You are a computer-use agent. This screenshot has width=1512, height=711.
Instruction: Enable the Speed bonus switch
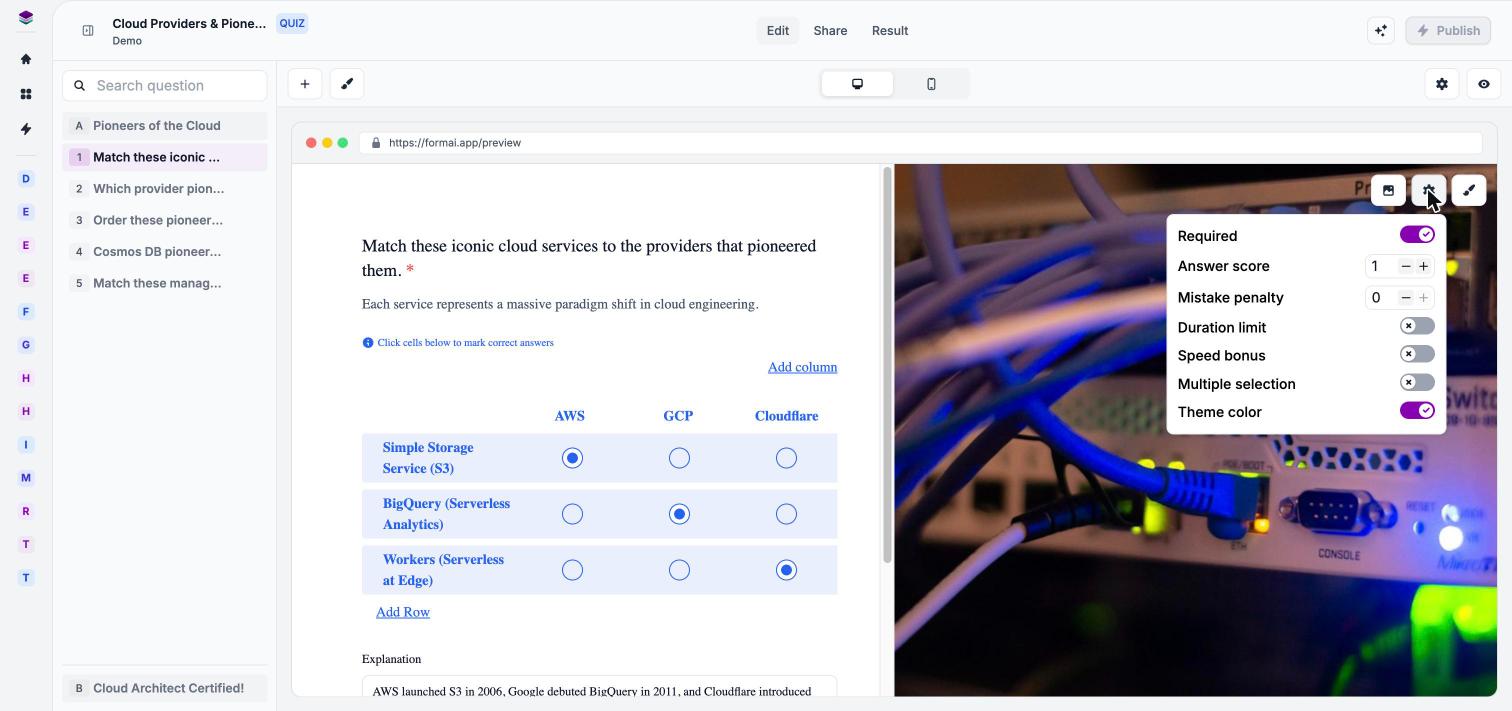tap(1417, 354)
